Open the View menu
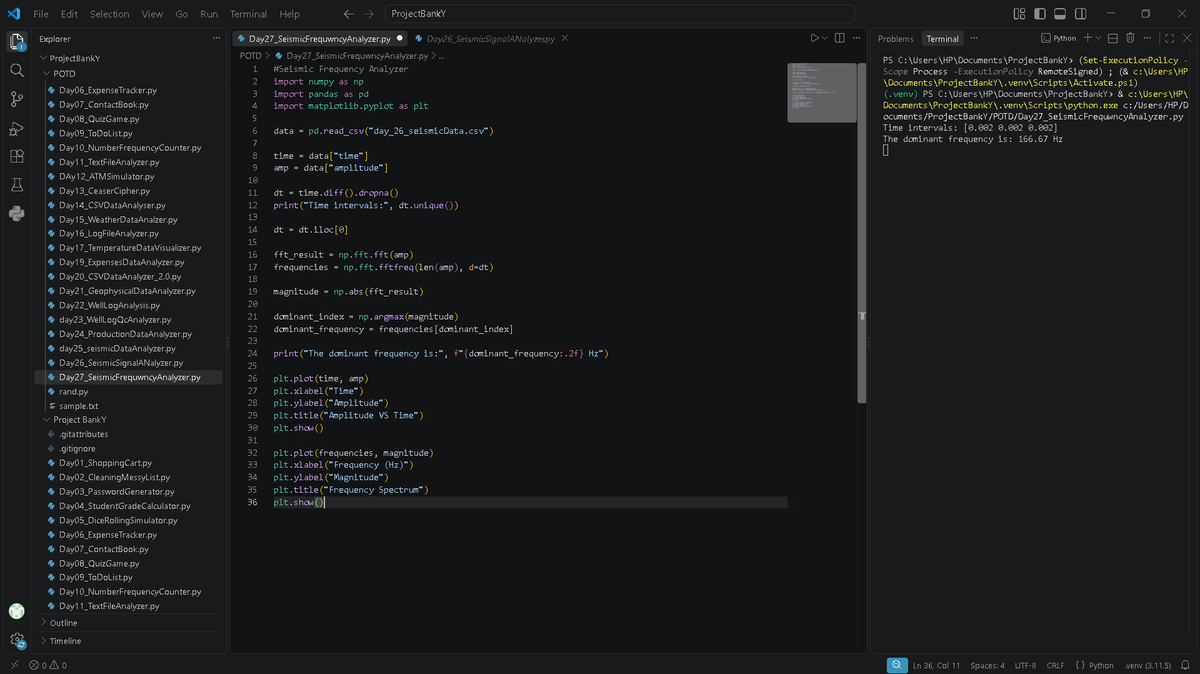This screenshot has width=1200, height=674. (152, 14)
